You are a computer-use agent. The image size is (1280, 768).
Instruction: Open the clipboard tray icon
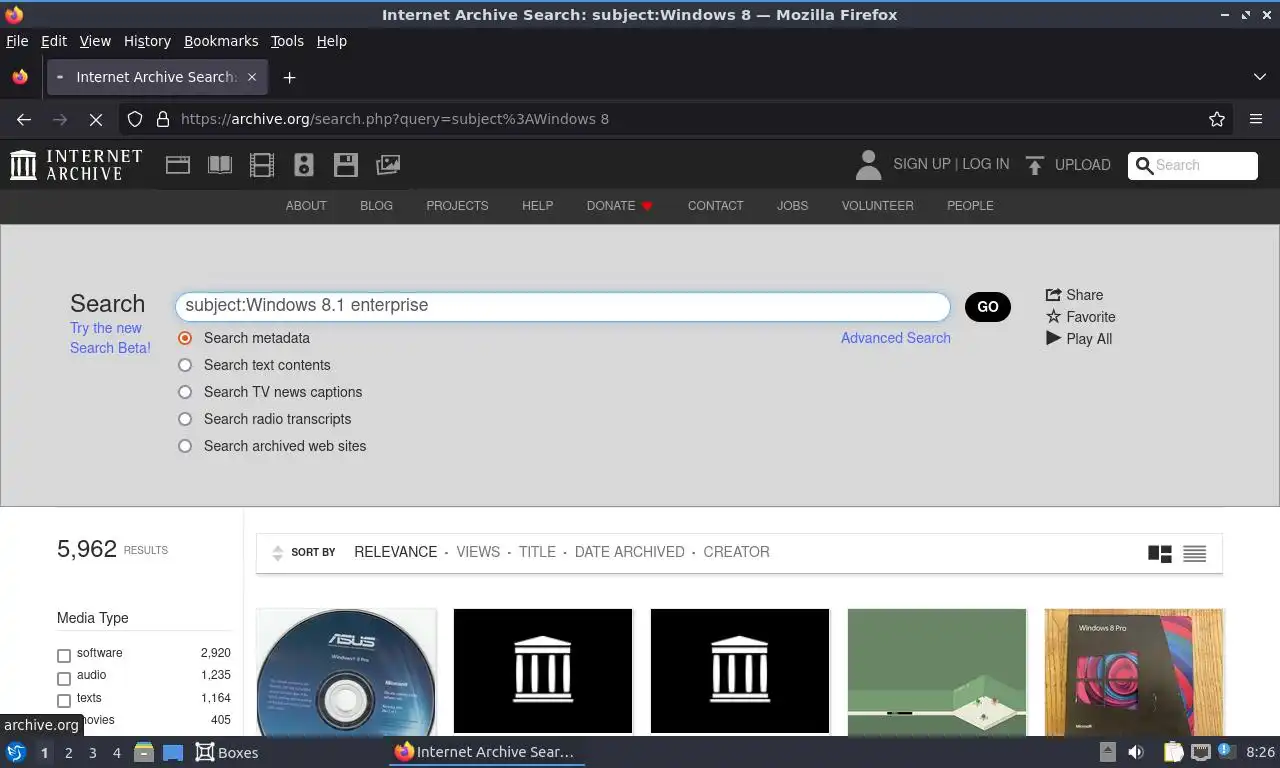tap(1173, 752)
